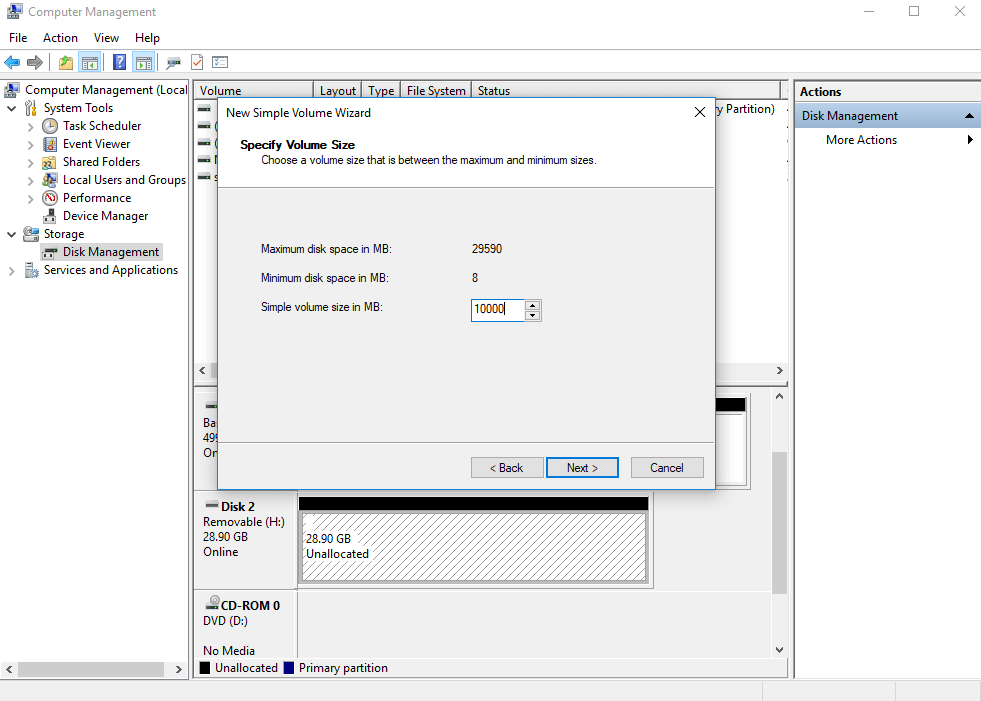
Task: Click the black Unallocated legend swatch
Action: point(205,668)
